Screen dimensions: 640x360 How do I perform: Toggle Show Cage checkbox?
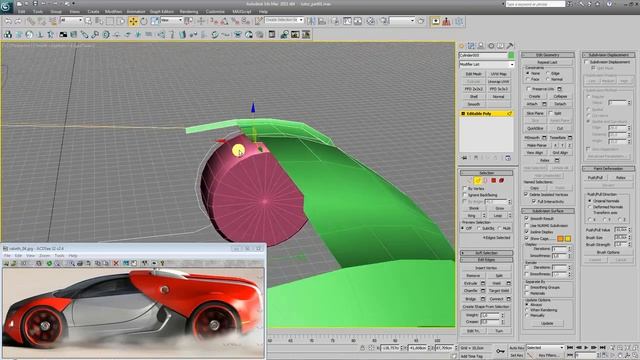(x=526, y=238)
